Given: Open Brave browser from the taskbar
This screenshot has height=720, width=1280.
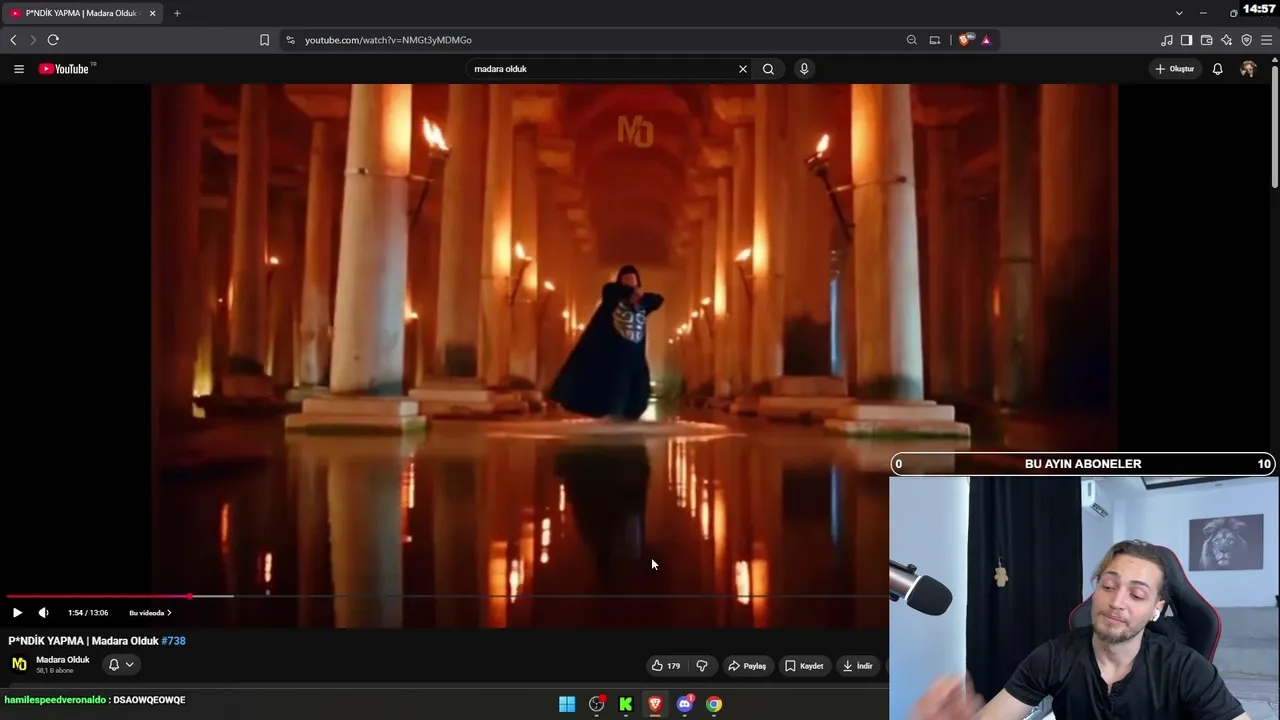Looking at the screenshot, I should [655, 704].
